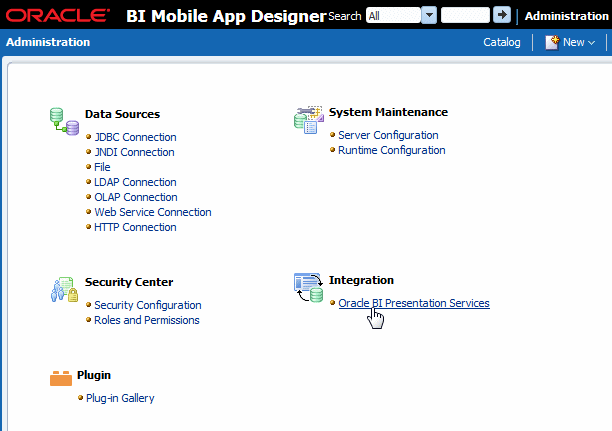The image size is (612, 431).
Task: Click the System Maintenance heading
Action: [x=388, y=112]
